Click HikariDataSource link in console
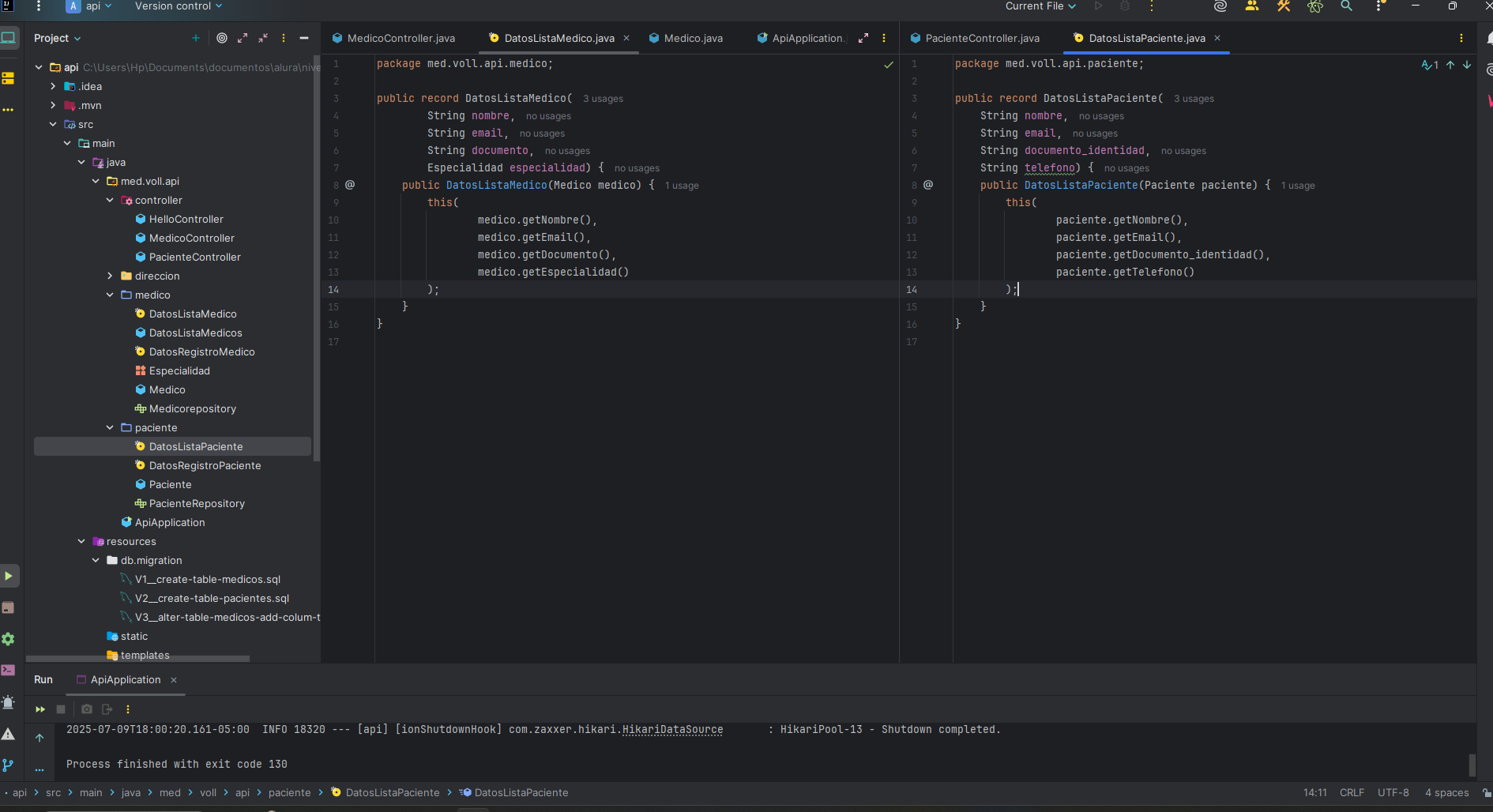Screen dimensions: 1493x812 tap(672, 729)
